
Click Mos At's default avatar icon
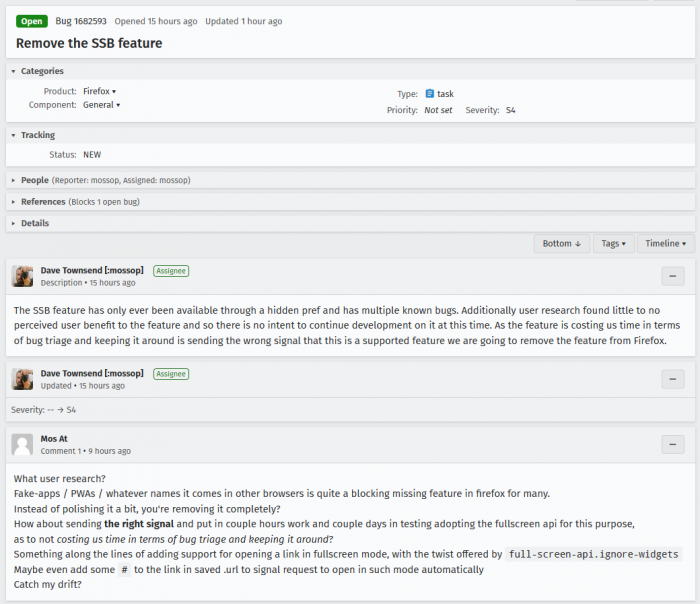pos(22,445)
